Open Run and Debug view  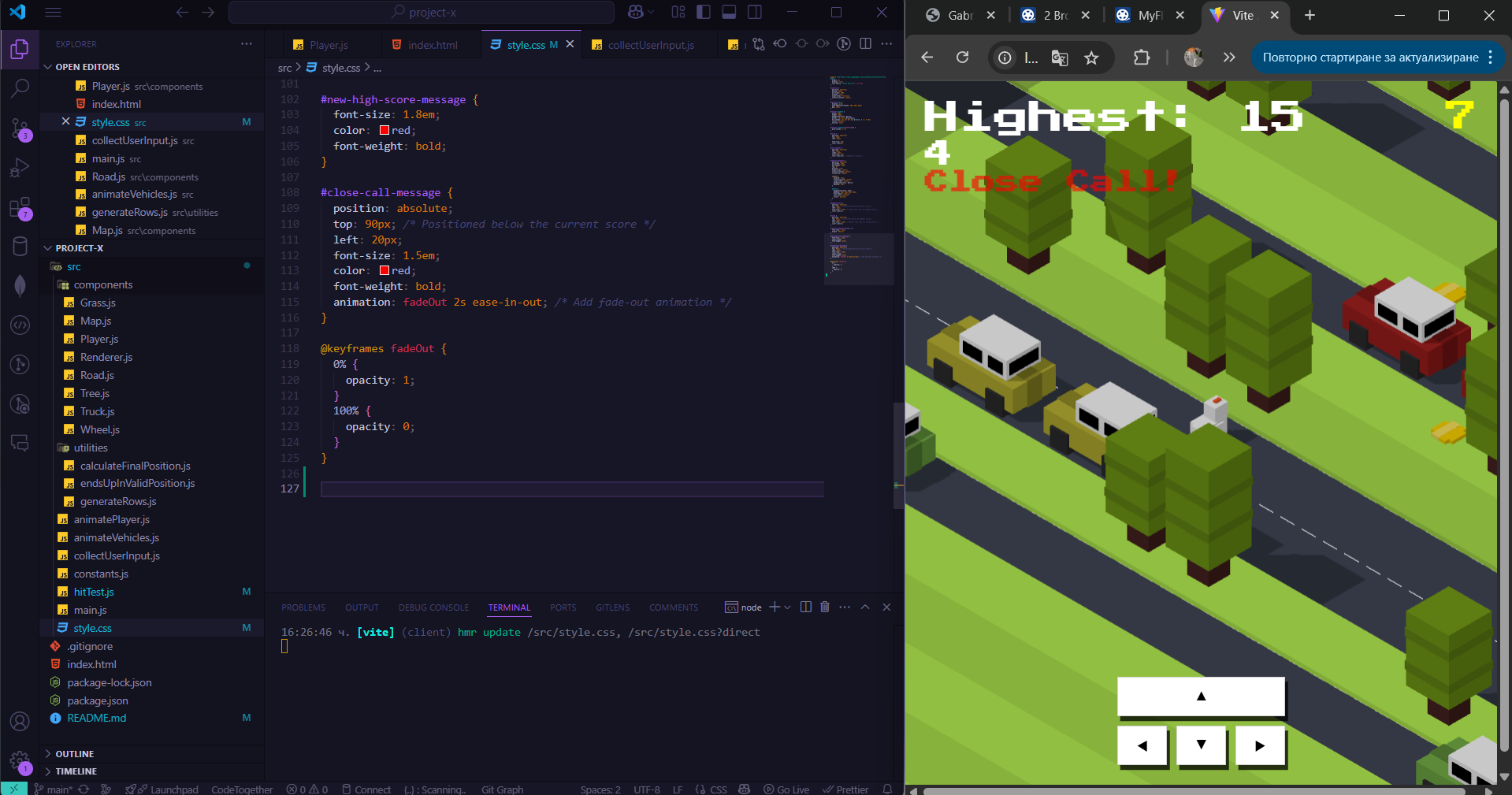tap(20, 168)
